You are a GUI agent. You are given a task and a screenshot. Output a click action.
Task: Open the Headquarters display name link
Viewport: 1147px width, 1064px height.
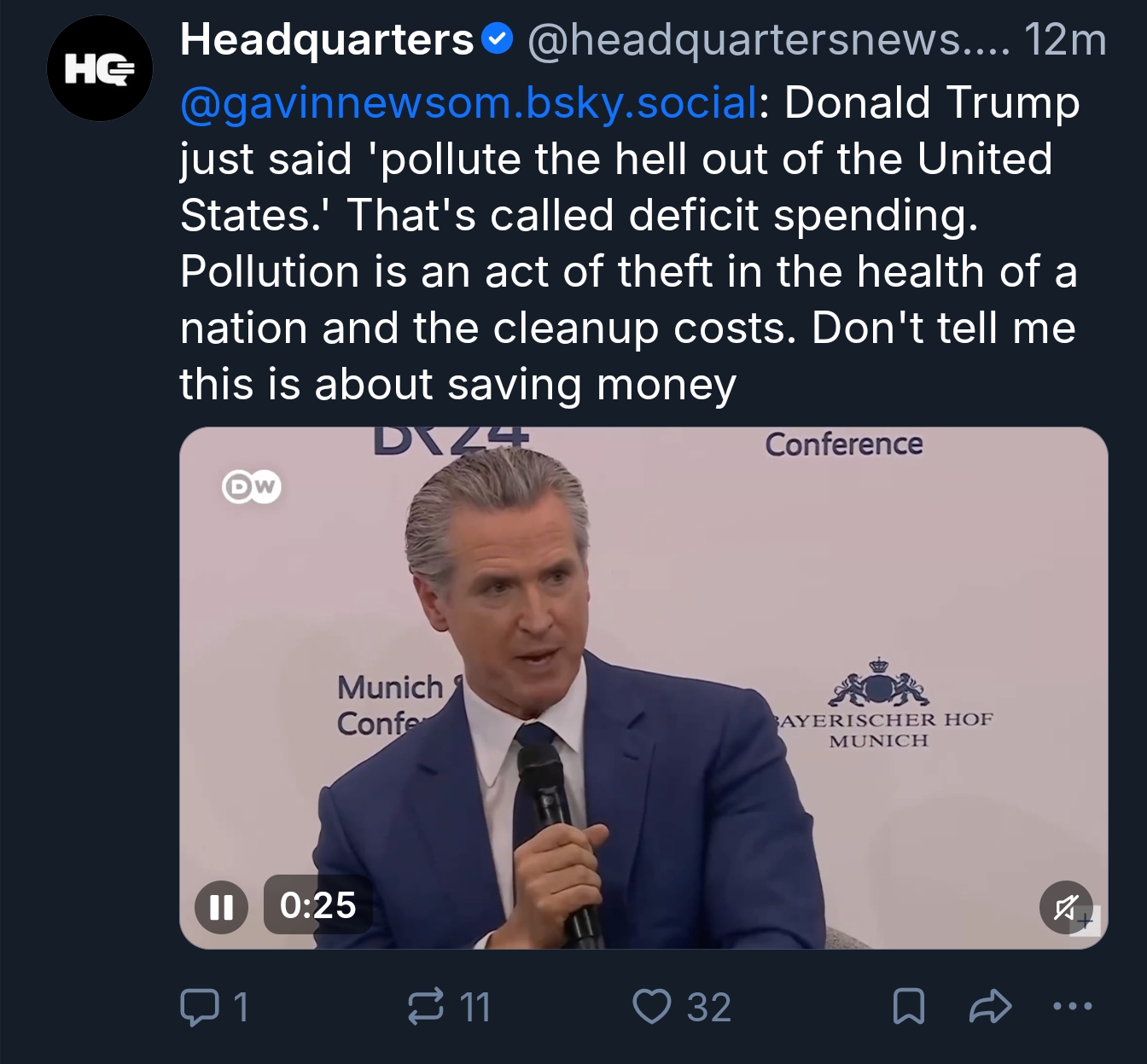tap(326, 40)
